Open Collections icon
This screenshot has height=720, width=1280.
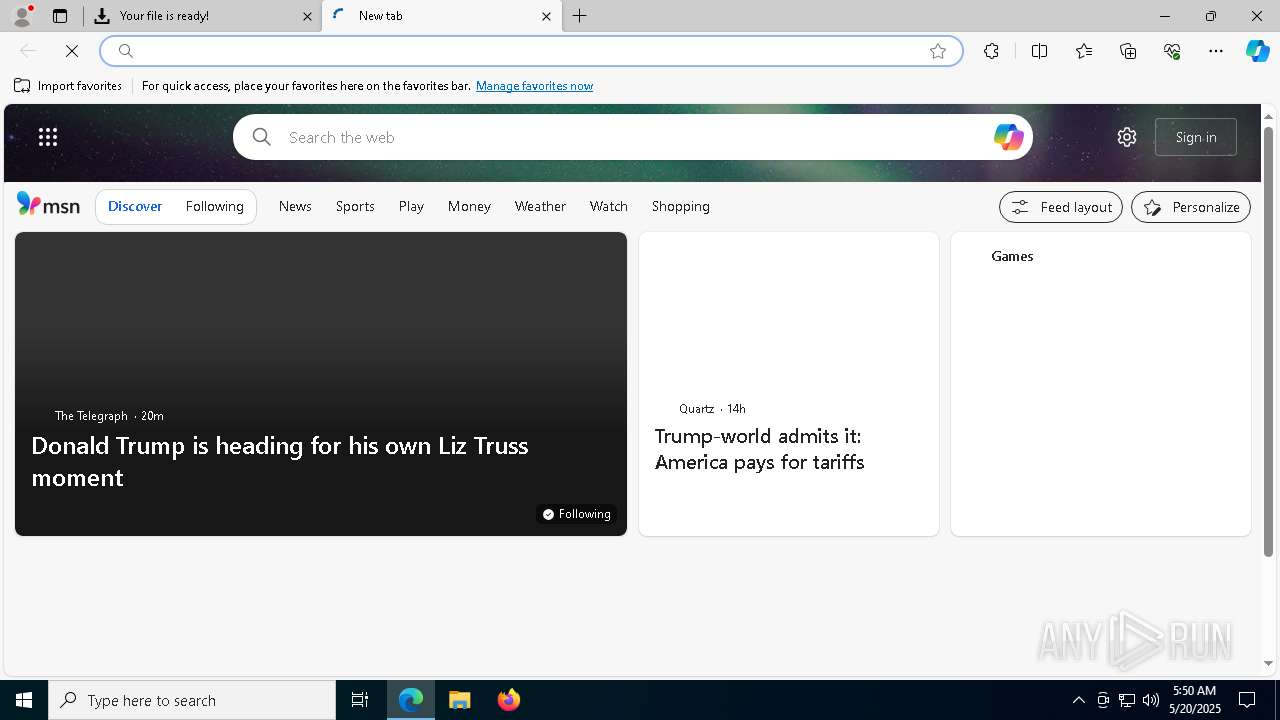pos(1128,51)
